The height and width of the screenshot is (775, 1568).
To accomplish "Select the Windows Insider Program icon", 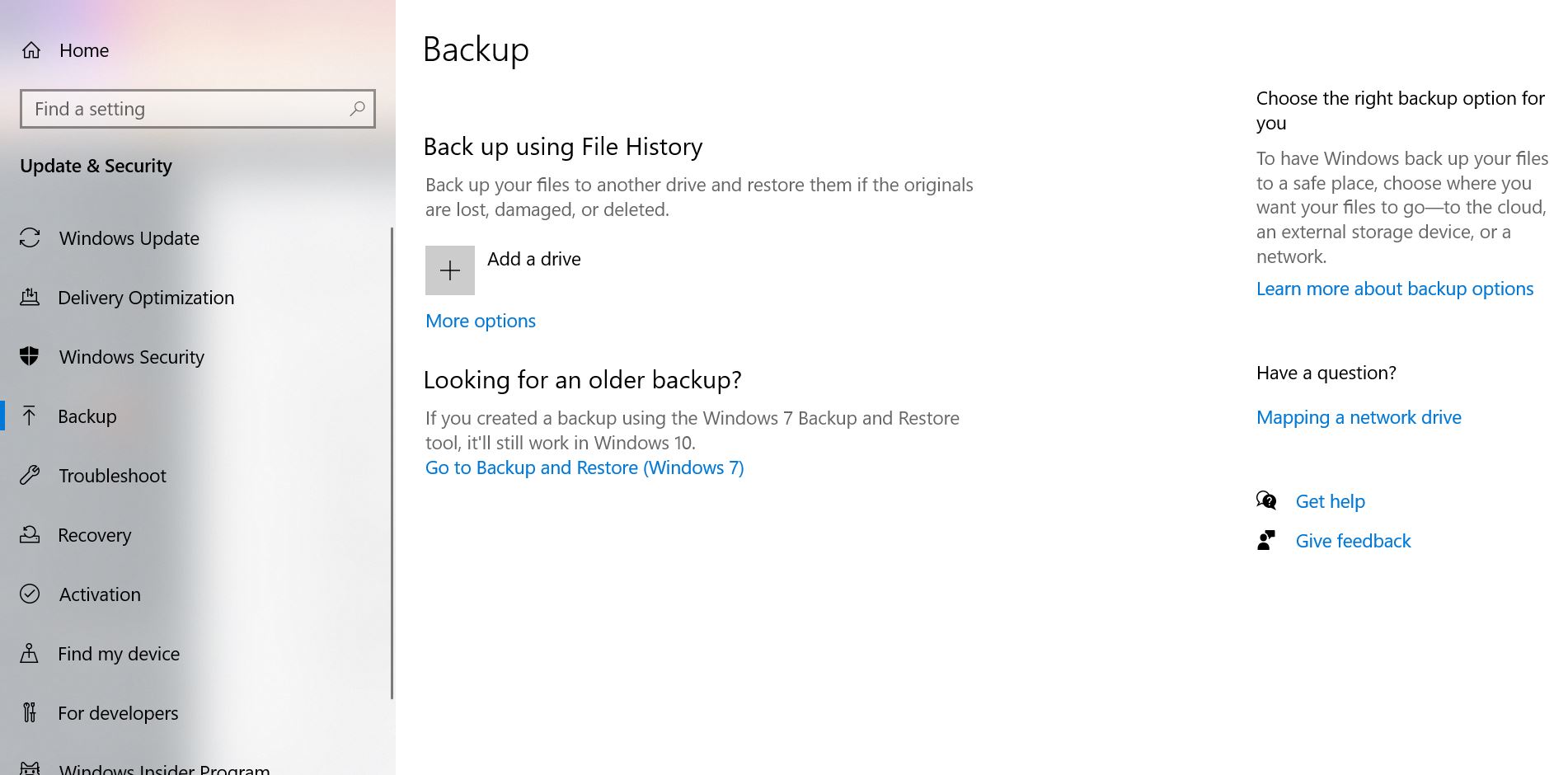I will click(x=31, y=767).
